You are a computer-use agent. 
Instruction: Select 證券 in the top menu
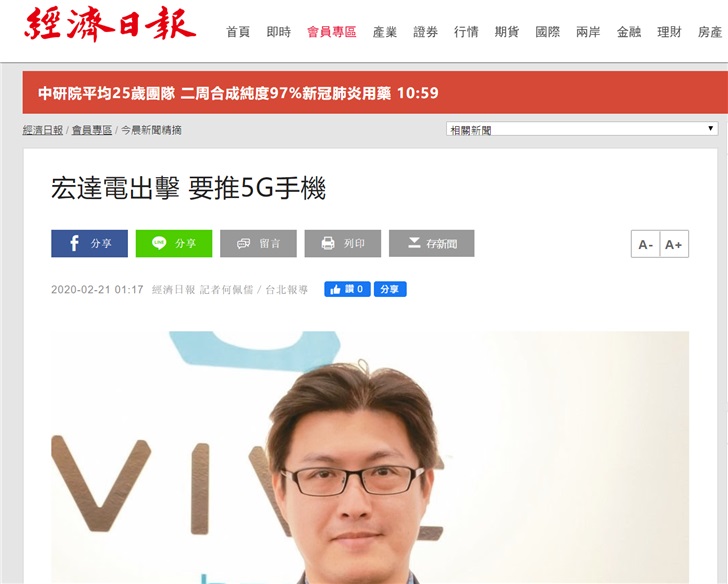[425, 32]
